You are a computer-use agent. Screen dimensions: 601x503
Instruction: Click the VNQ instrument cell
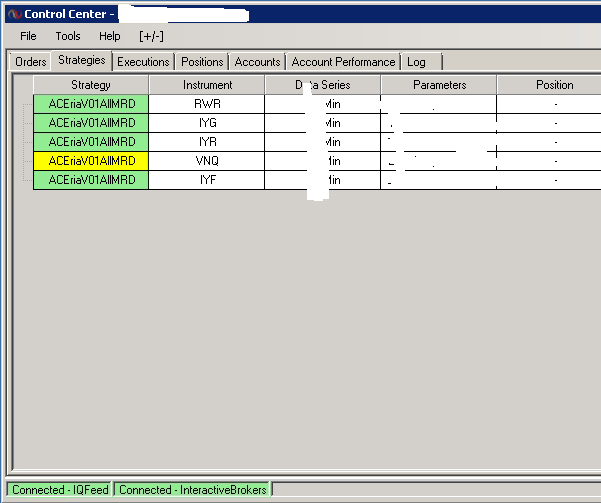tap(207, 161)
